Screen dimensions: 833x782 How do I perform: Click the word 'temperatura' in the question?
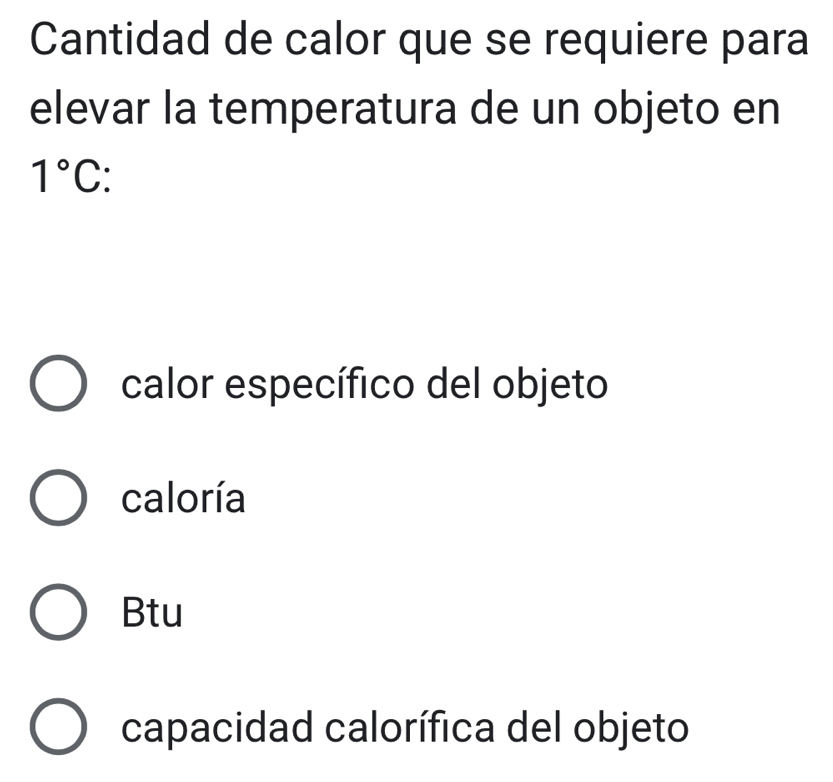[x=333, y=110]
